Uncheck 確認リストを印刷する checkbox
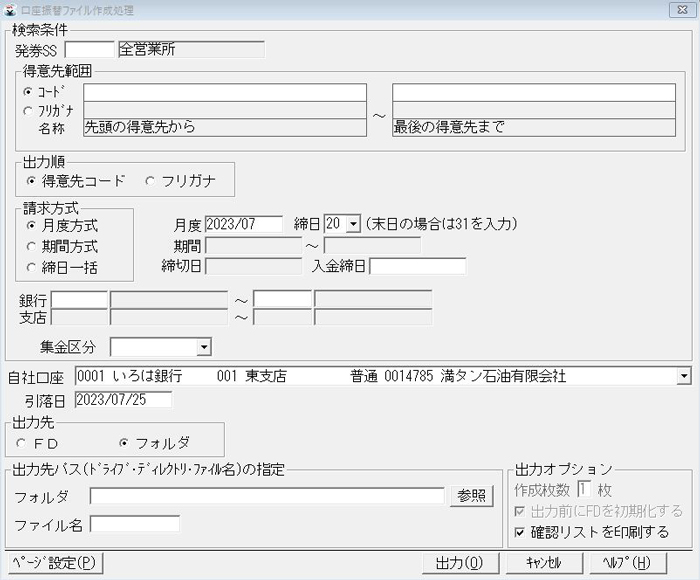 (x=519, y=532)
